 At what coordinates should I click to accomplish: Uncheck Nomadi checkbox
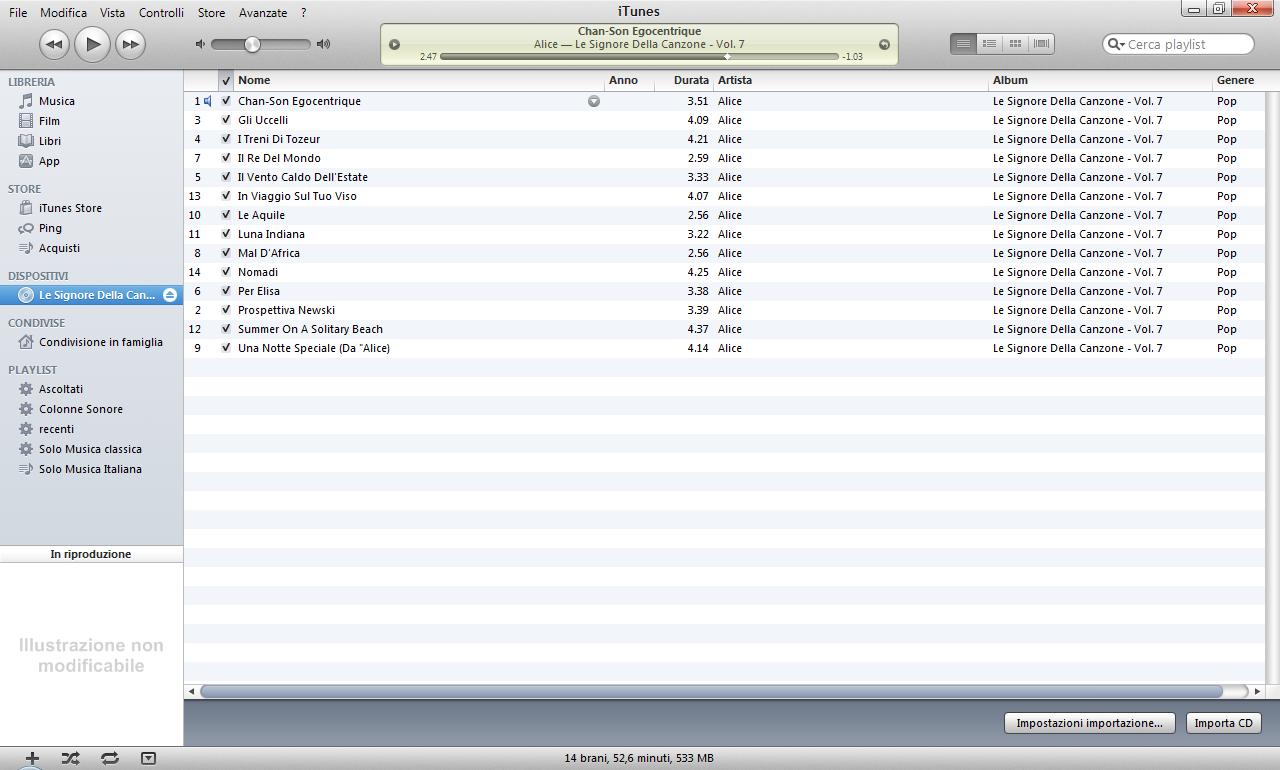click(226, 272)
